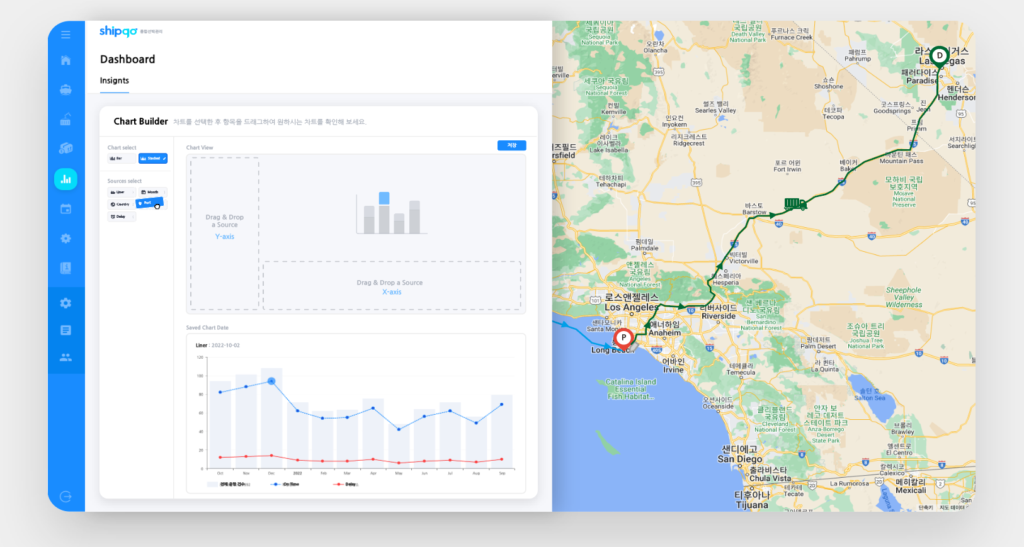Click the Sheephole Valley Wilderness label on map

point(904,297)
